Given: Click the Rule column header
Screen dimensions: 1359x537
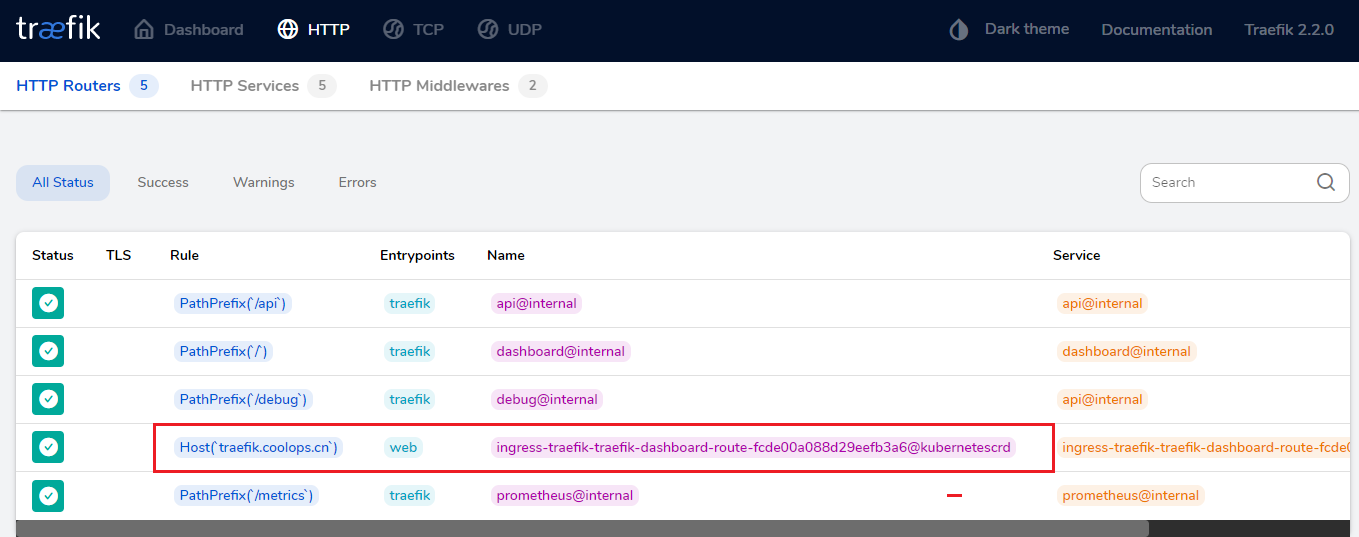Looking at the screenshot, I should [x=184, y=255].
